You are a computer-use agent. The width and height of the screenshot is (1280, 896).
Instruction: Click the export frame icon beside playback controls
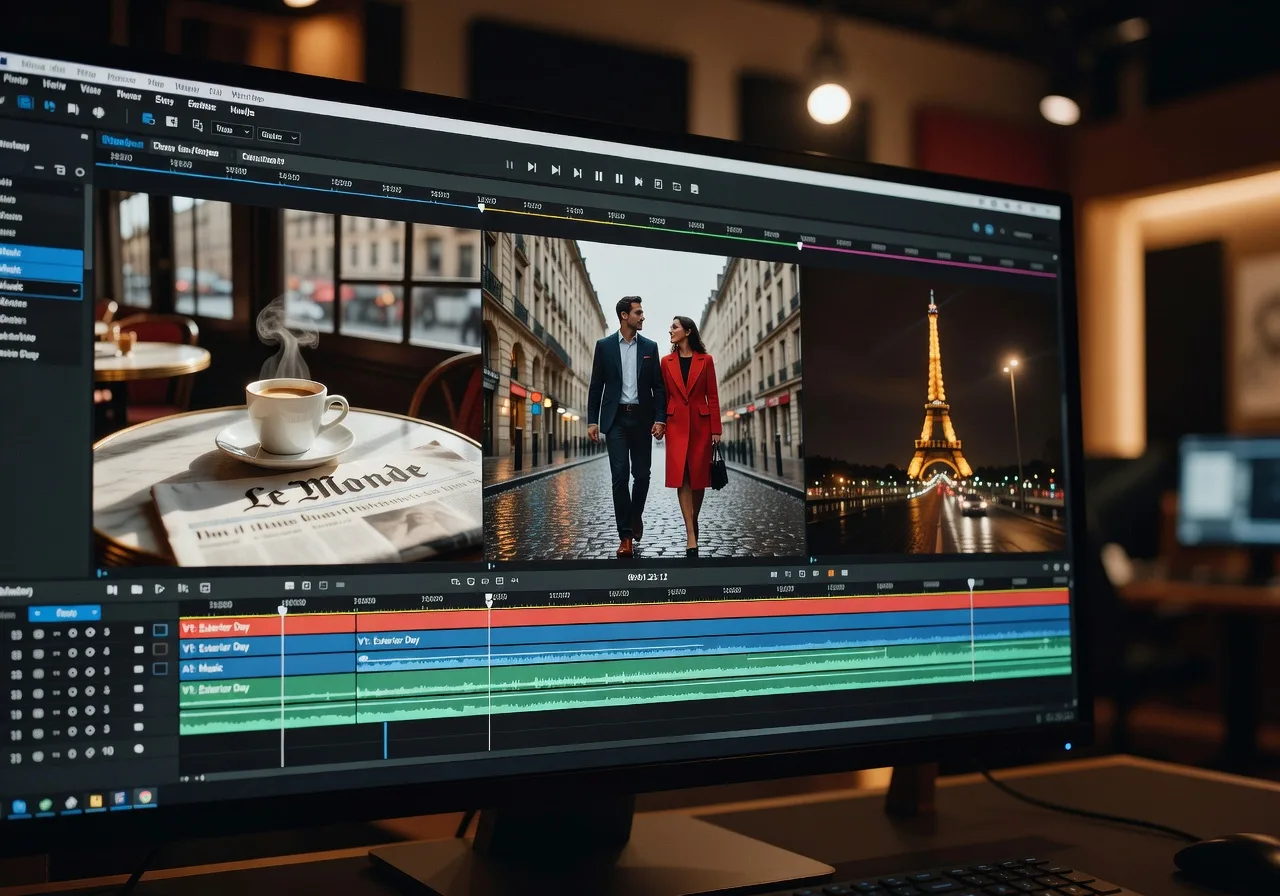tap(678, 185)
